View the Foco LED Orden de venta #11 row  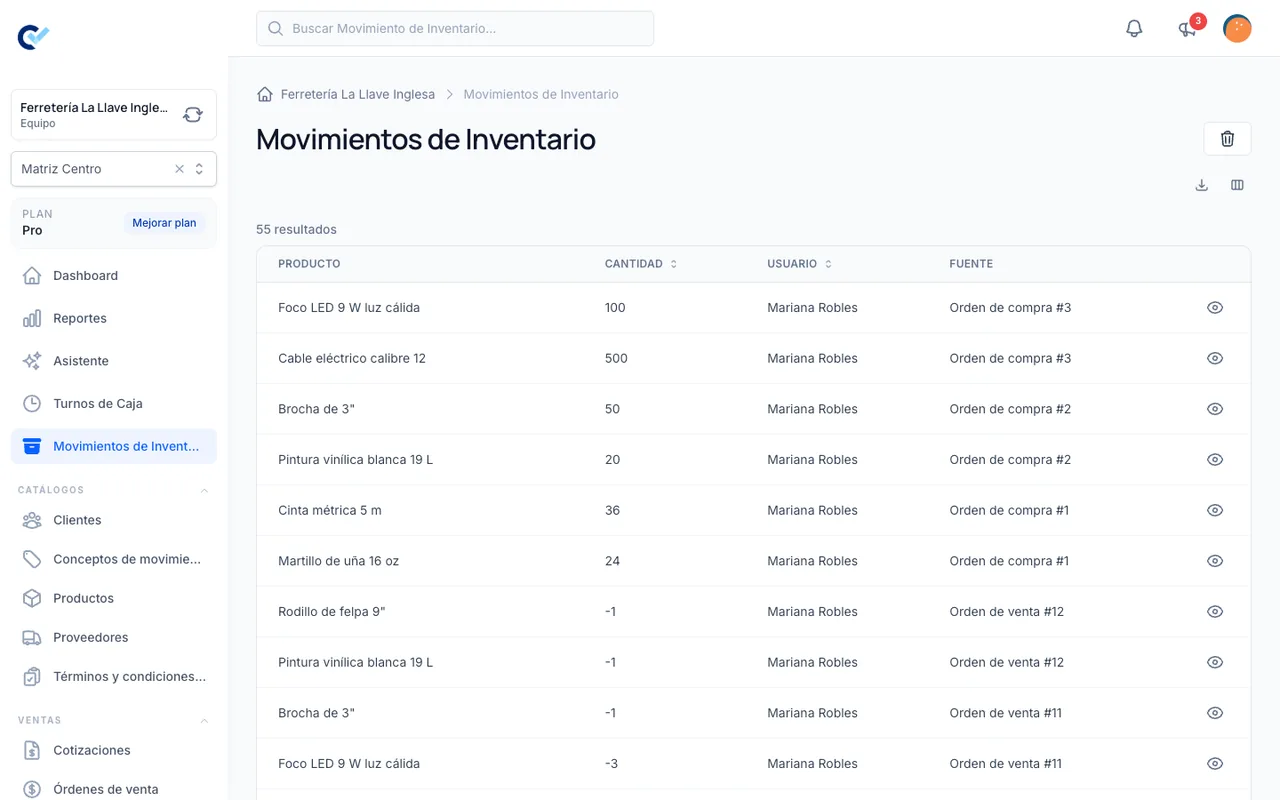click(x=1215, y=763)
